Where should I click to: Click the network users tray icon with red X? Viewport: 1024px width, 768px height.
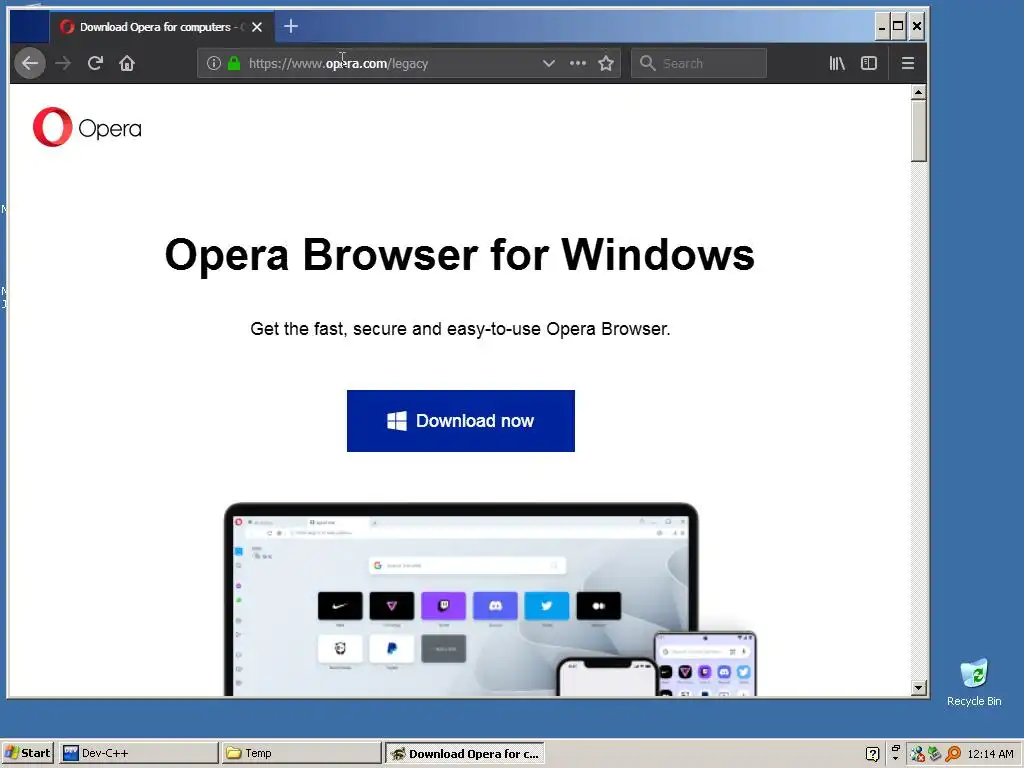pos(917,754)
